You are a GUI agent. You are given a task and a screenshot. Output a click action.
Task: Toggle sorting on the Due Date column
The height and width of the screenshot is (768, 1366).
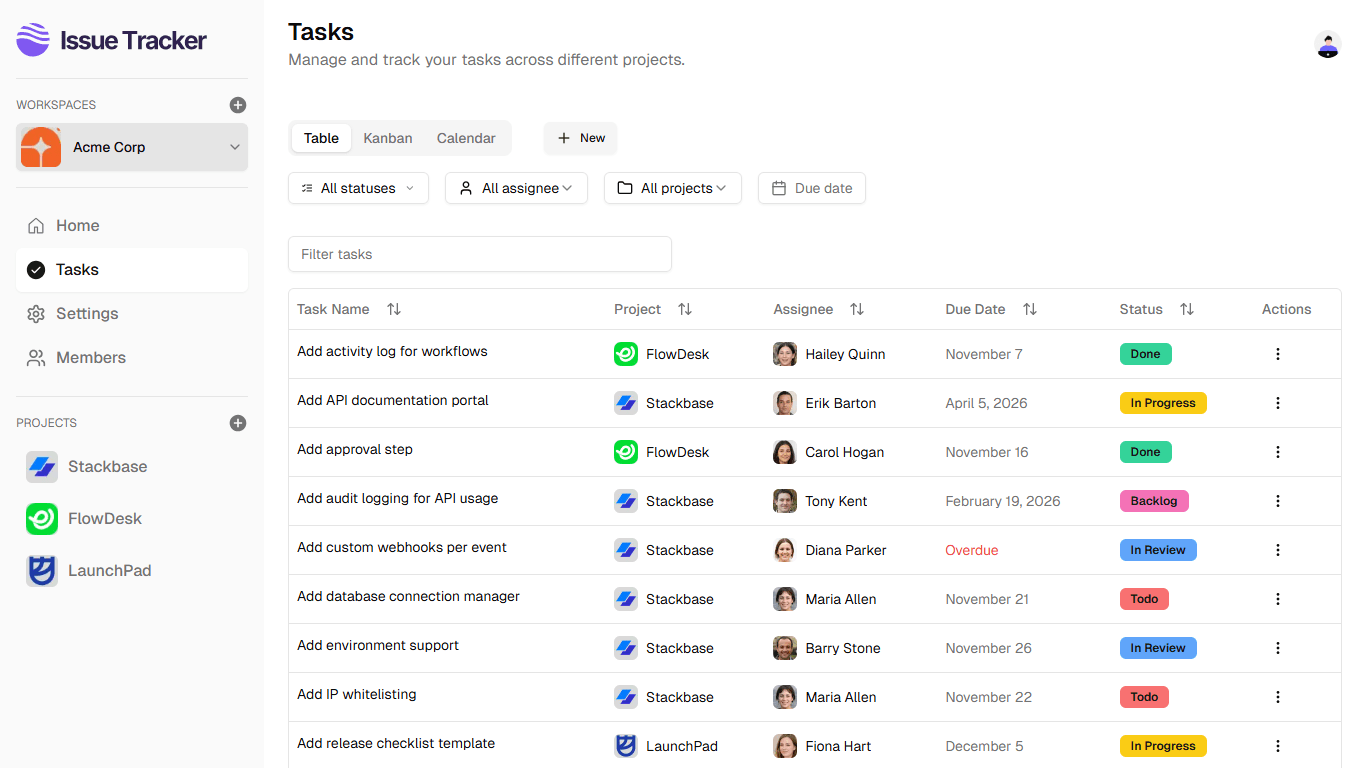pos(1030,309)
